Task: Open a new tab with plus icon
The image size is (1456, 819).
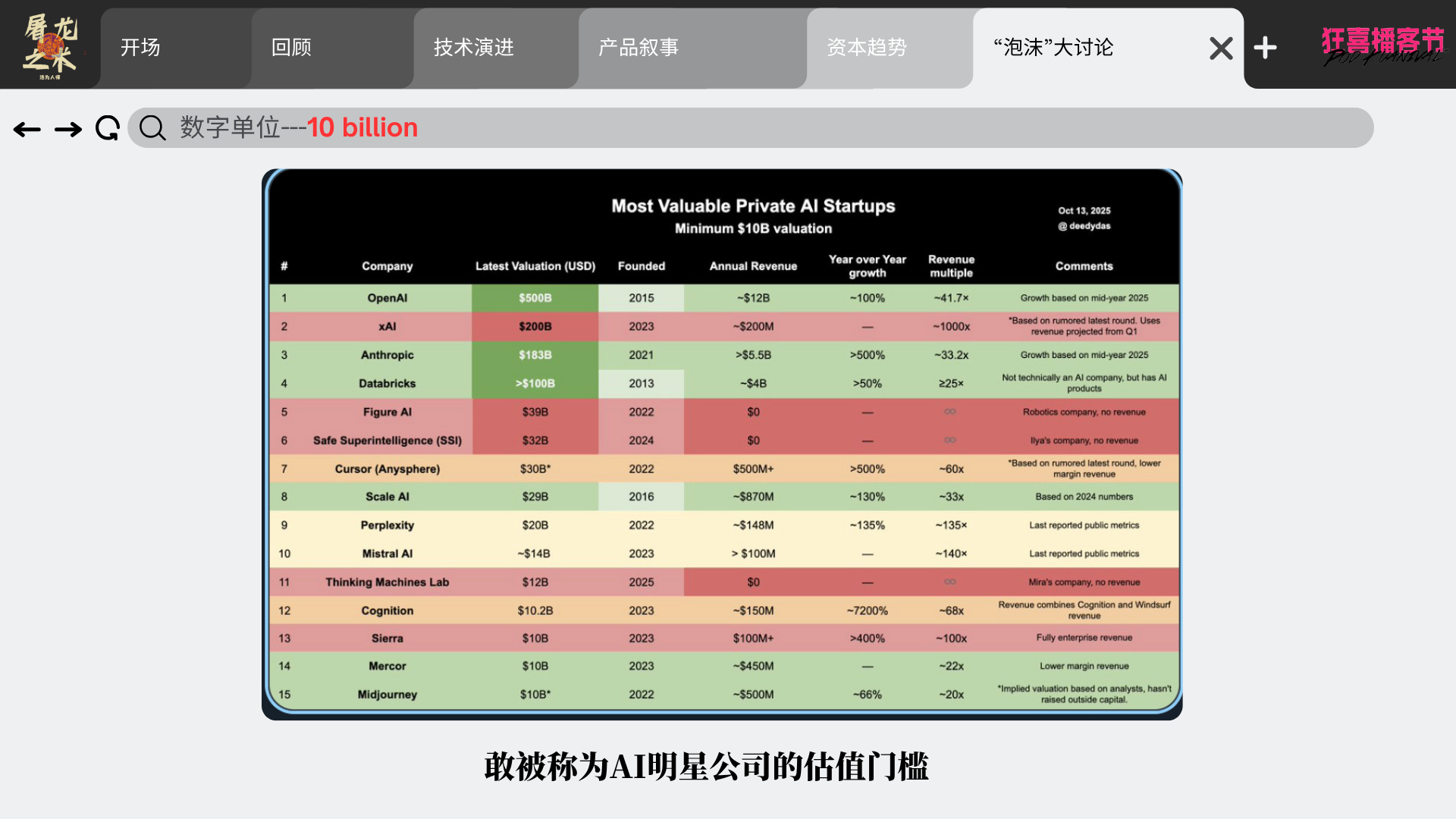Action: (x=1265, y=48)
